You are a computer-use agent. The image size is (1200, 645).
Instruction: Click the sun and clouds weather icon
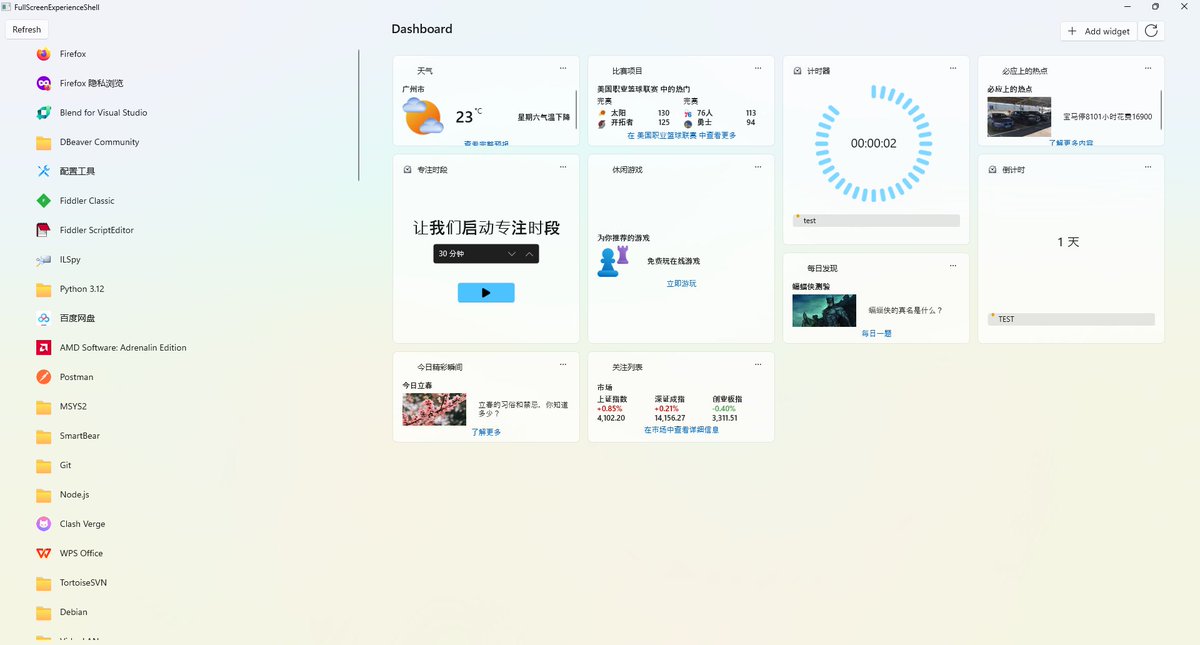click(x=423, y=117)
